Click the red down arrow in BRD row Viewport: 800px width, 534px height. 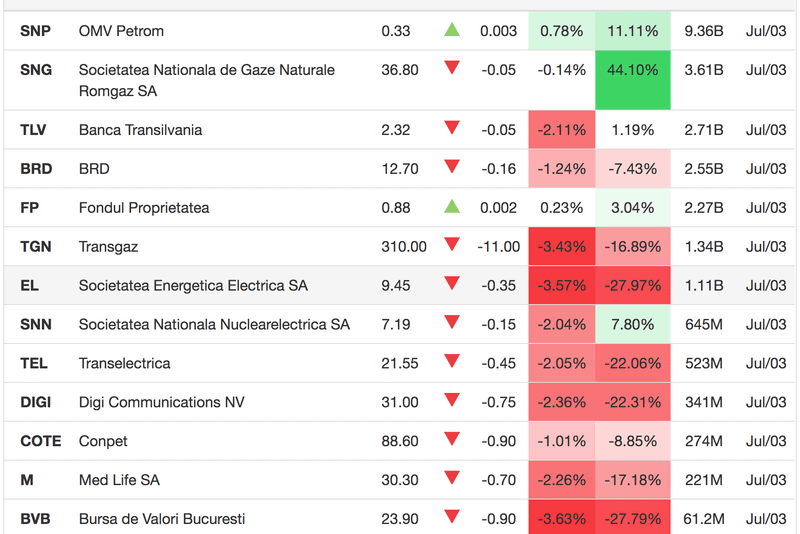(x=452, y=167)
